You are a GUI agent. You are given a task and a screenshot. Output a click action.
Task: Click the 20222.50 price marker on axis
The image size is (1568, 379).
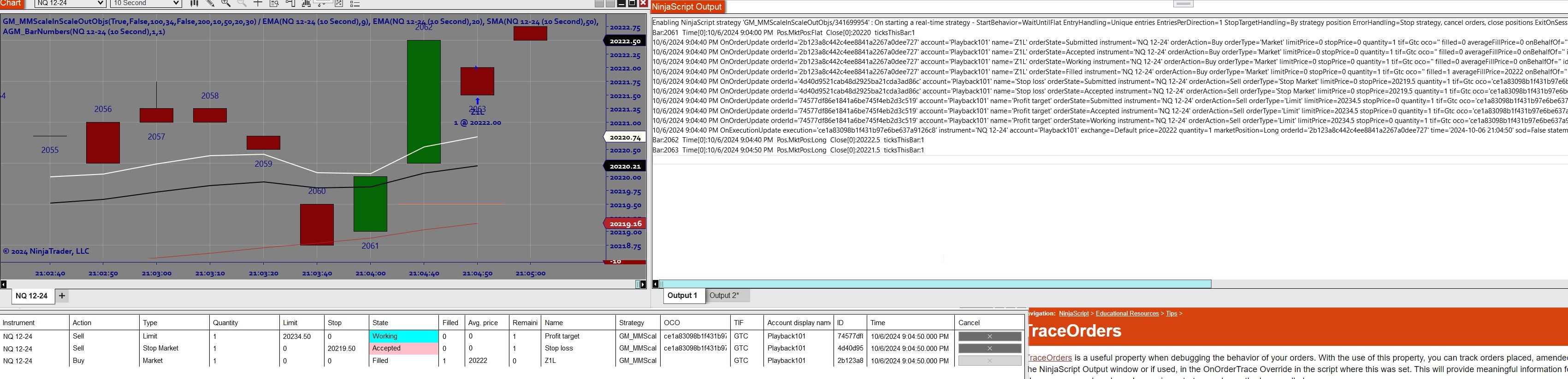[625, 41]
